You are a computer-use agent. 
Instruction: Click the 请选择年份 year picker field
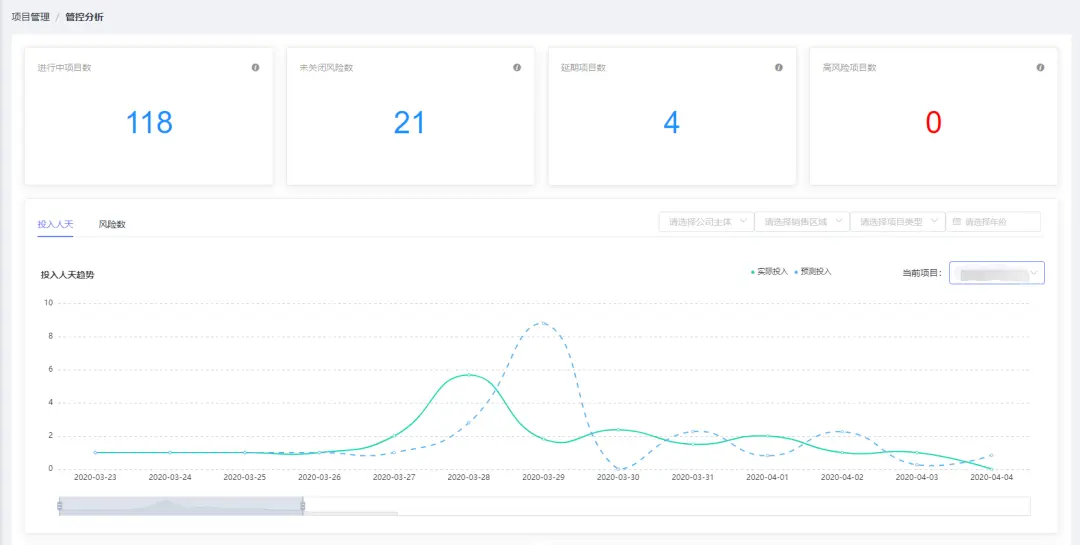click(x=993, y=222)
